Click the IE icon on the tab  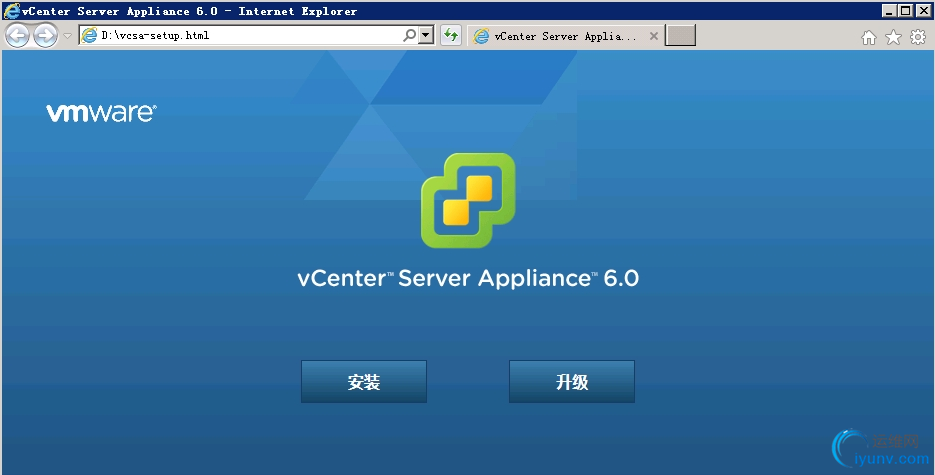pos(481,36)
